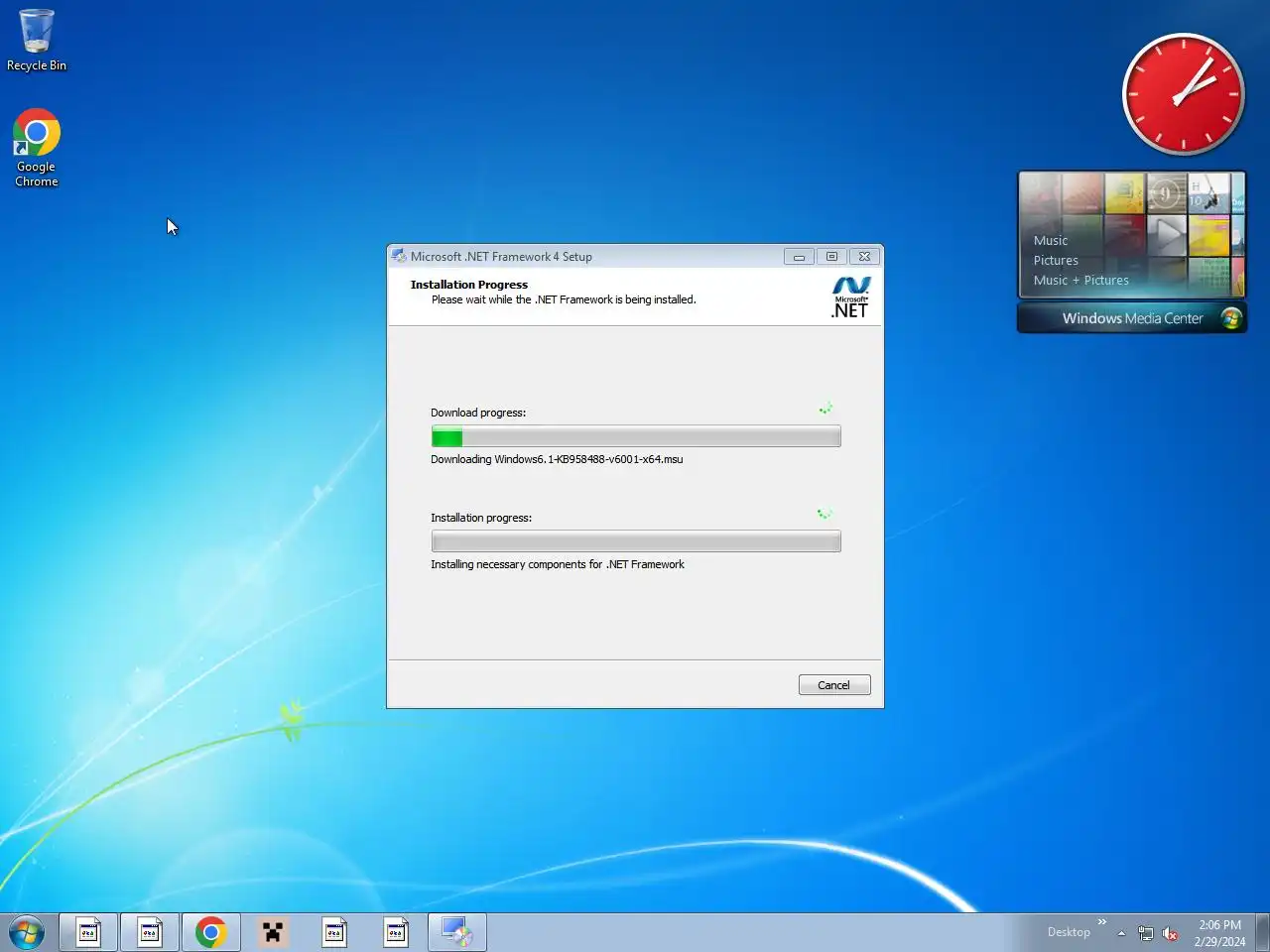Select the .NET setup installer taskbar button
This screenshot has width=1270, height=952.
tap(457, 933)
